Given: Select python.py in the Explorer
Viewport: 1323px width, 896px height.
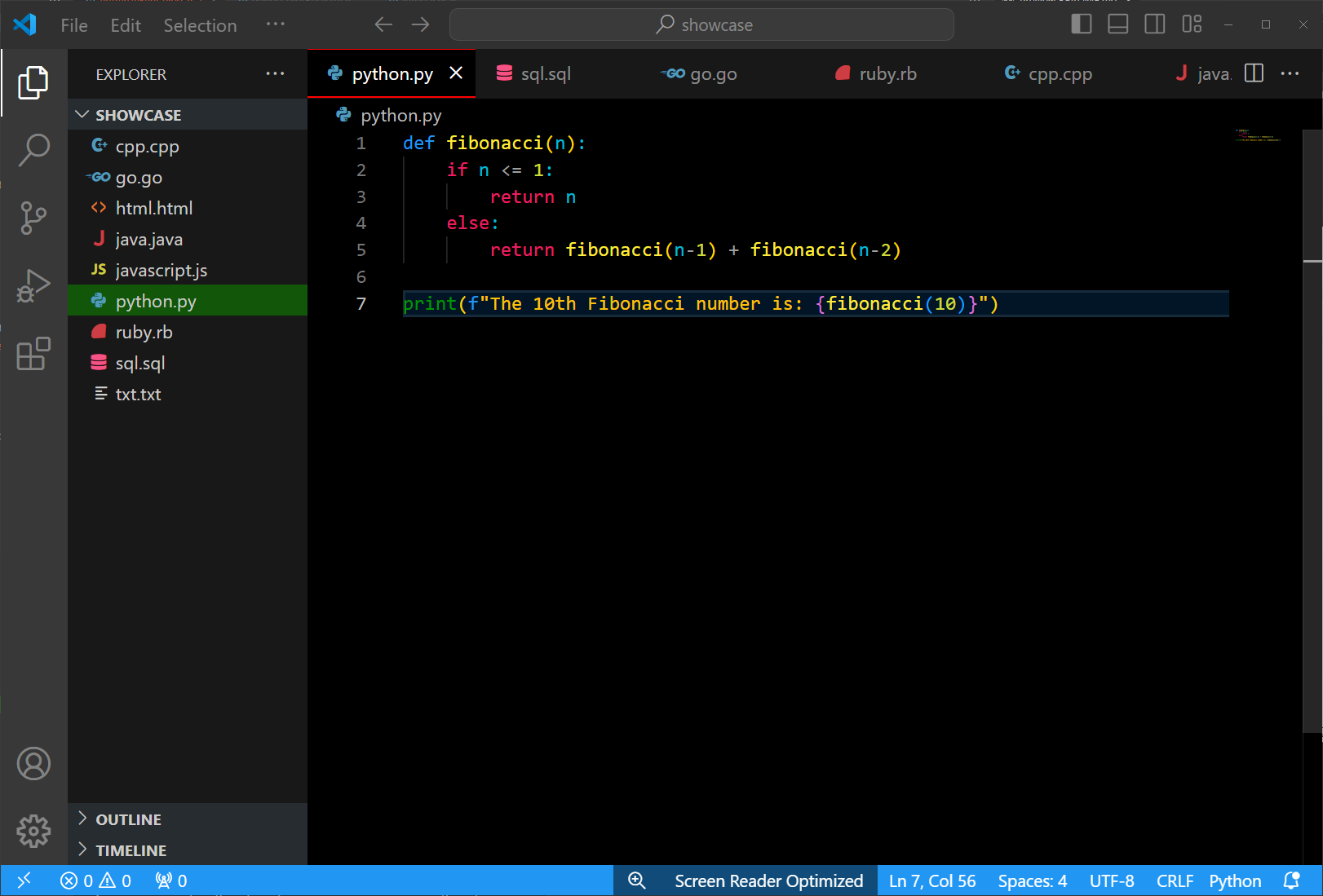Looking at the screenshot, I should pos(188,302).
